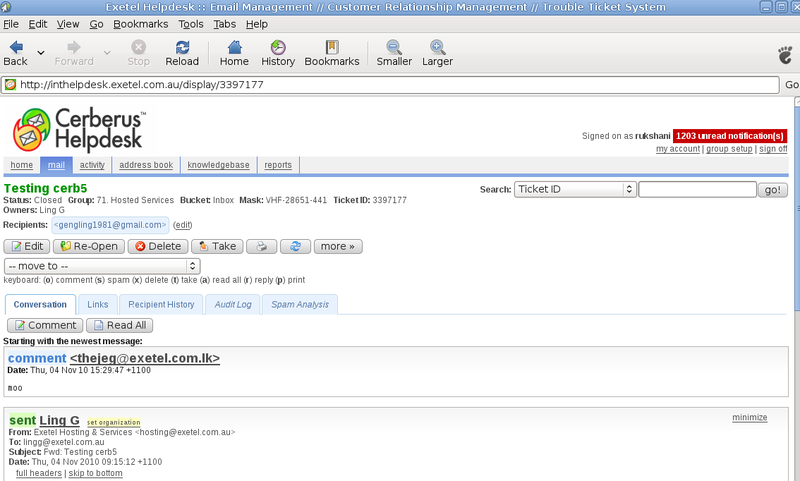Click the search text field
The image size is (800, 481).
click(697, 189)
